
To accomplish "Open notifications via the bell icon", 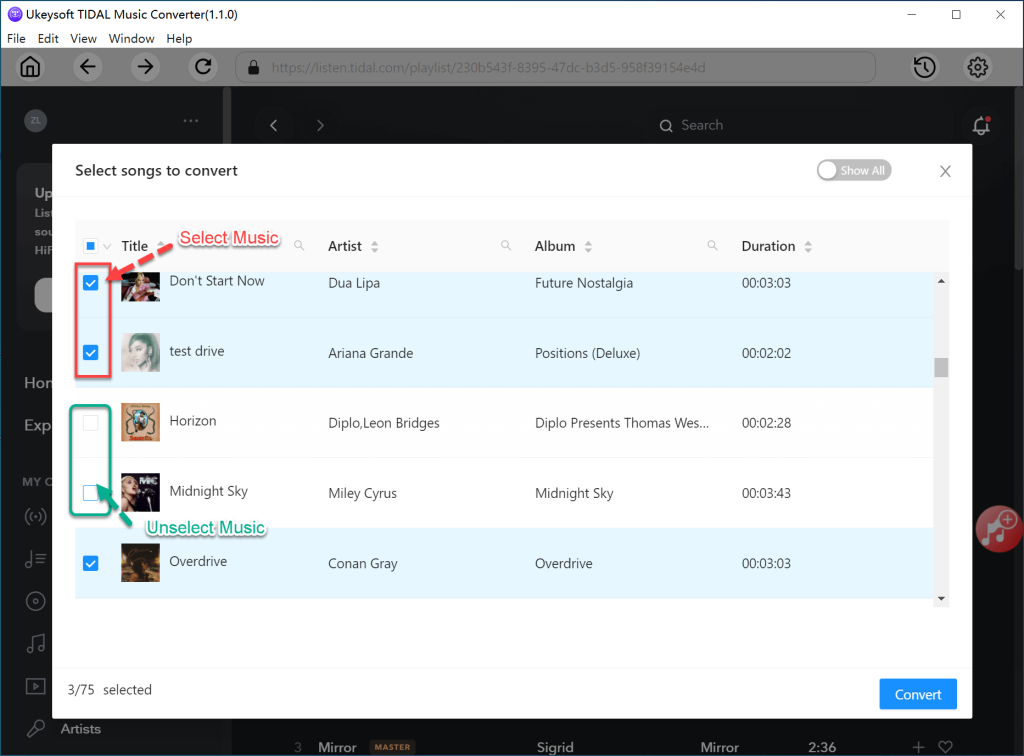I will pyautogui.click(x=980, y=125).
